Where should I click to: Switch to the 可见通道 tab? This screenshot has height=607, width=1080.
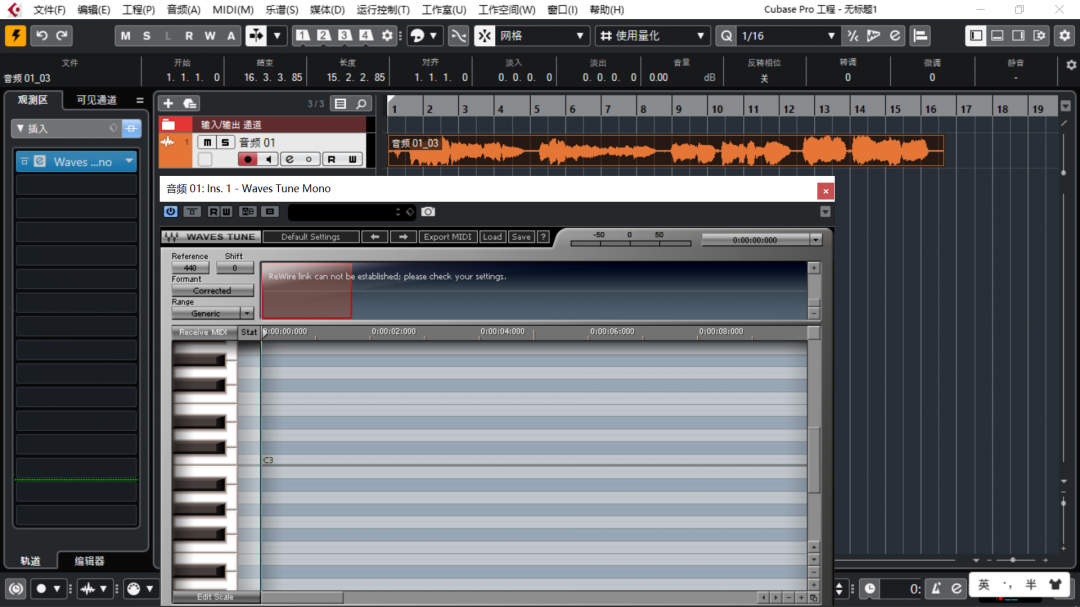[x=97, y=100]
